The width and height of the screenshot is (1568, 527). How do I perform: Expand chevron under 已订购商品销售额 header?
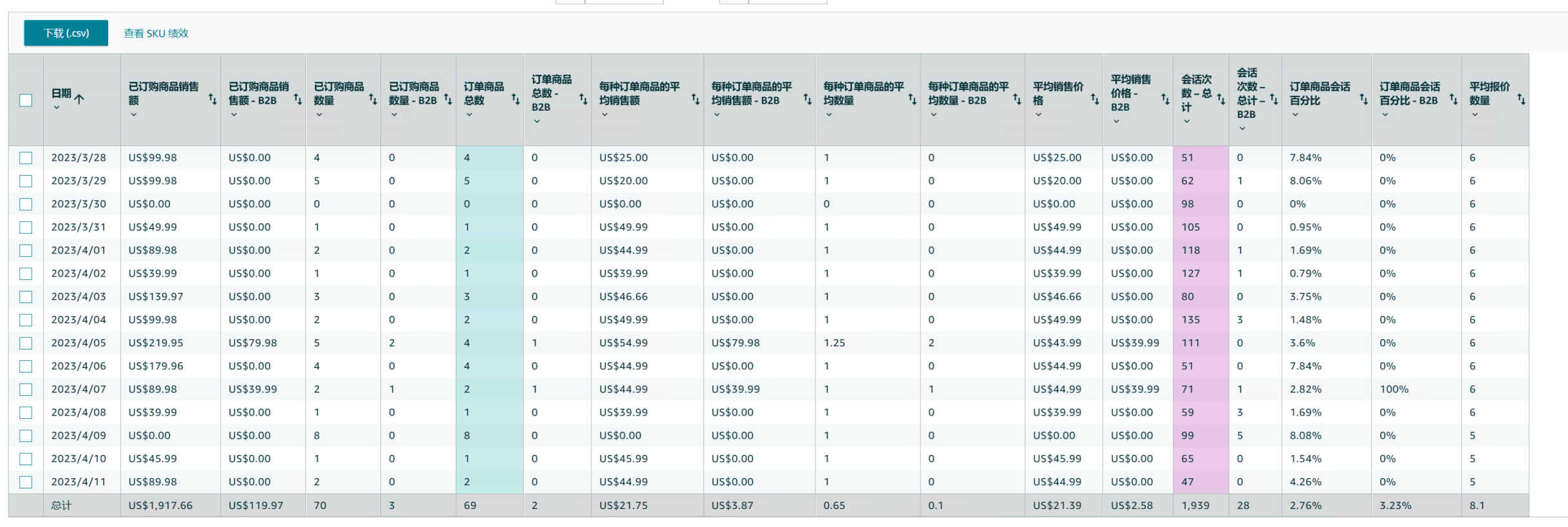pos(134,115)
